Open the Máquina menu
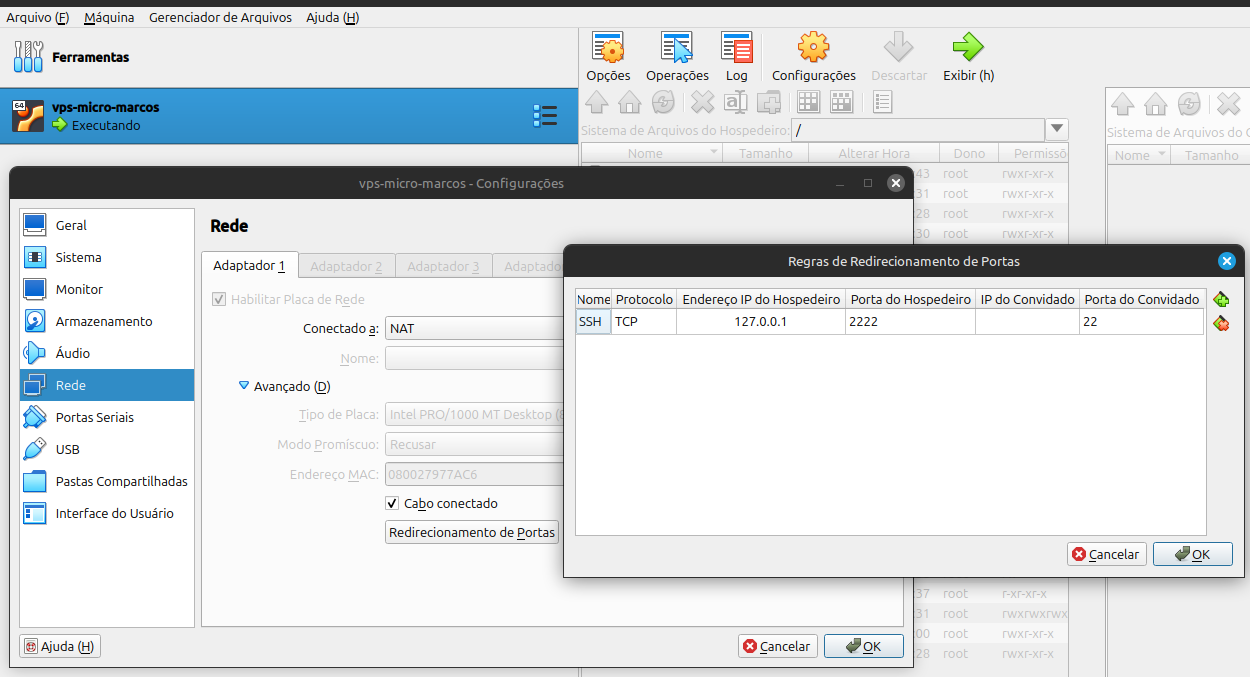 (x=109, y=17)
